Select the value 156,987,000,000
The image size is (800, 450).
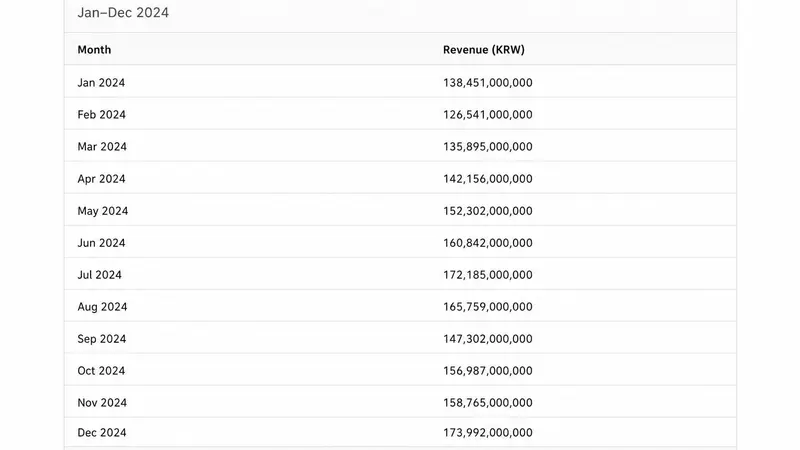[x=488, y=371]
